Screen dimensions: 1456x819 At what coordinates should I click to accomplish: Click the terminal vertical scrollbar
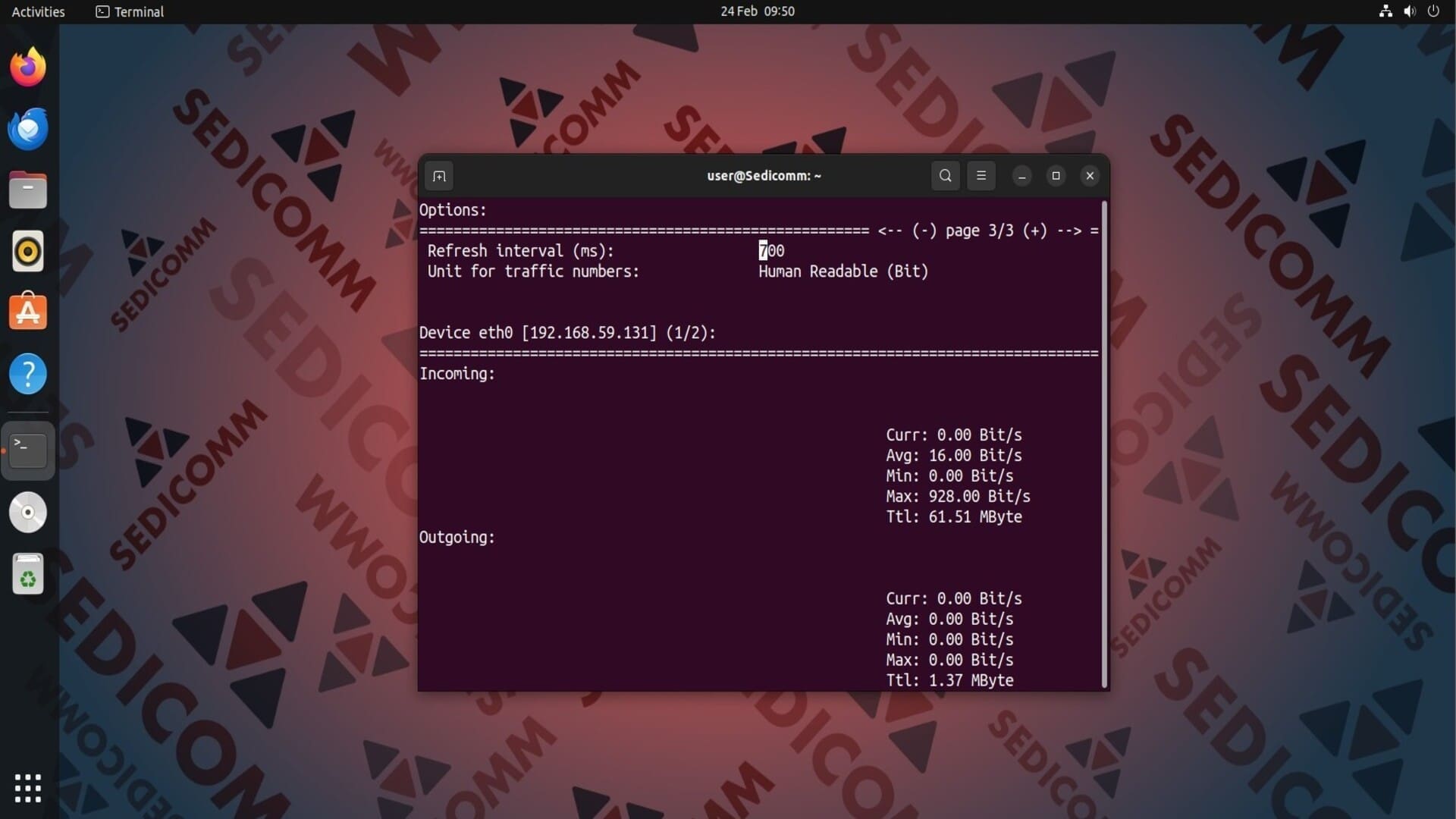(x=1104, y=444)
